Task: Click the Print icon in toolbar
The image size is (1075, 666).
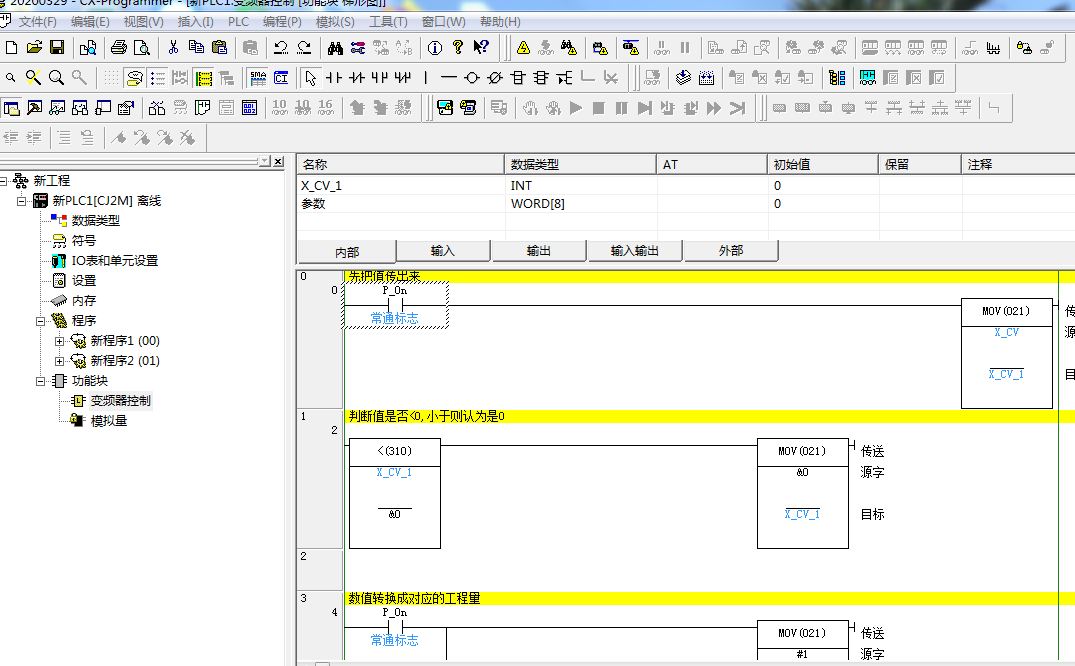Action: coord(119,47)
